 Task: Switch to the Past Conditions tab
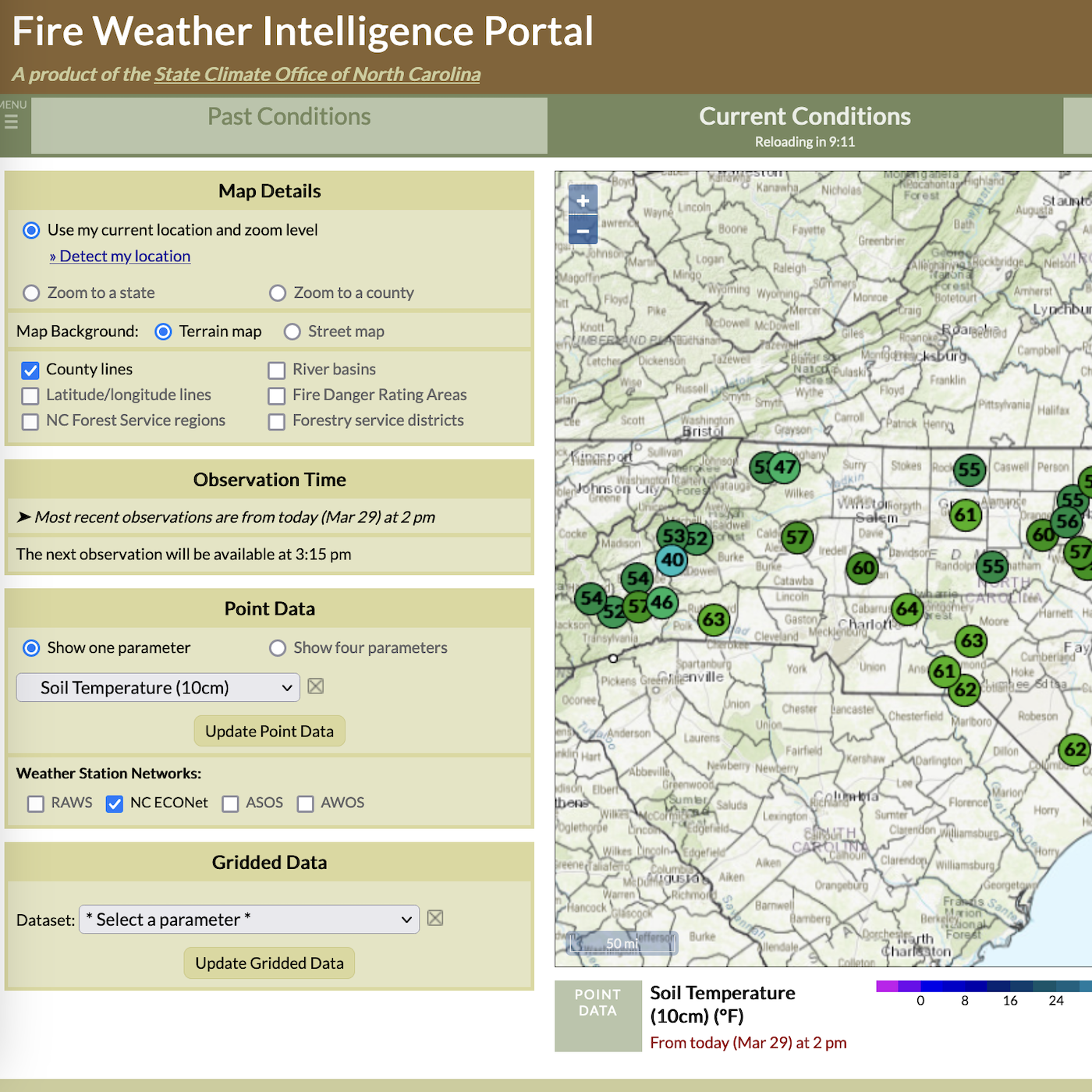[x=289, y=116]
